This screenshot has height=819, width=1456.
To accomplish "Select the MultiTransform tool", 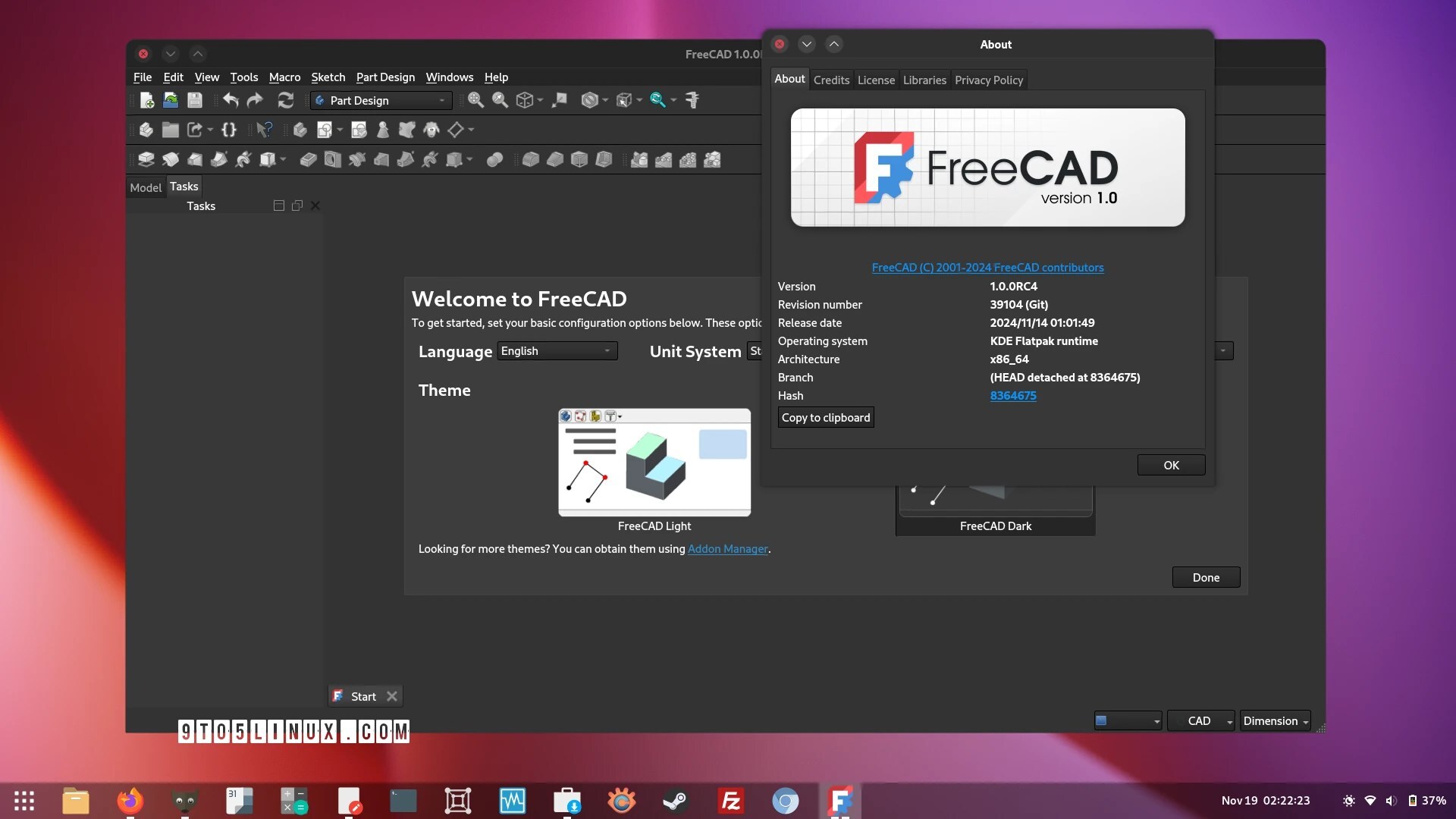I will click(x=712, y=159).
